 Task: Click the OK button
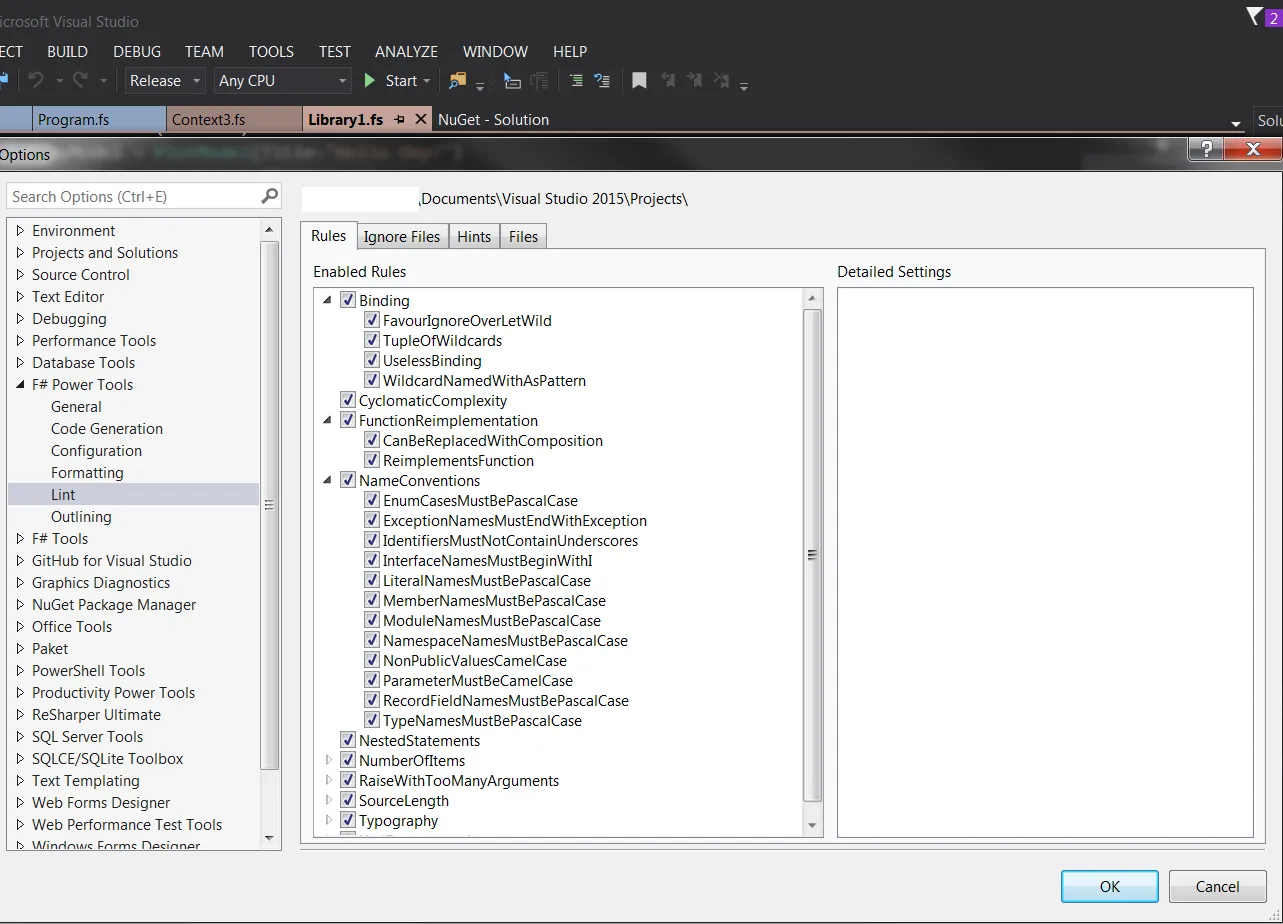(x=1109, y=886)
